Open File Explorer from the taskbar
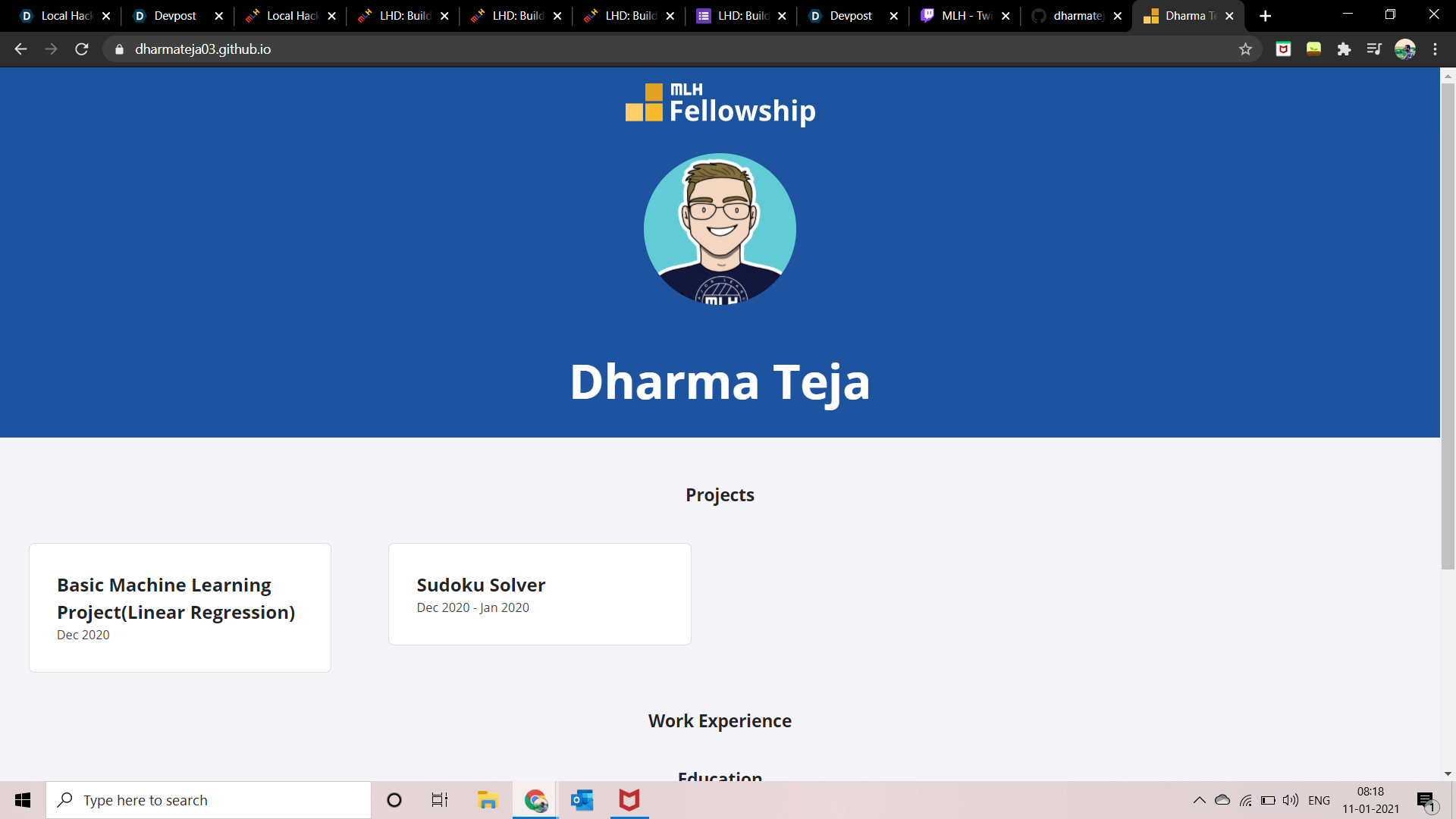1456x819 pixels. point(487,800)
